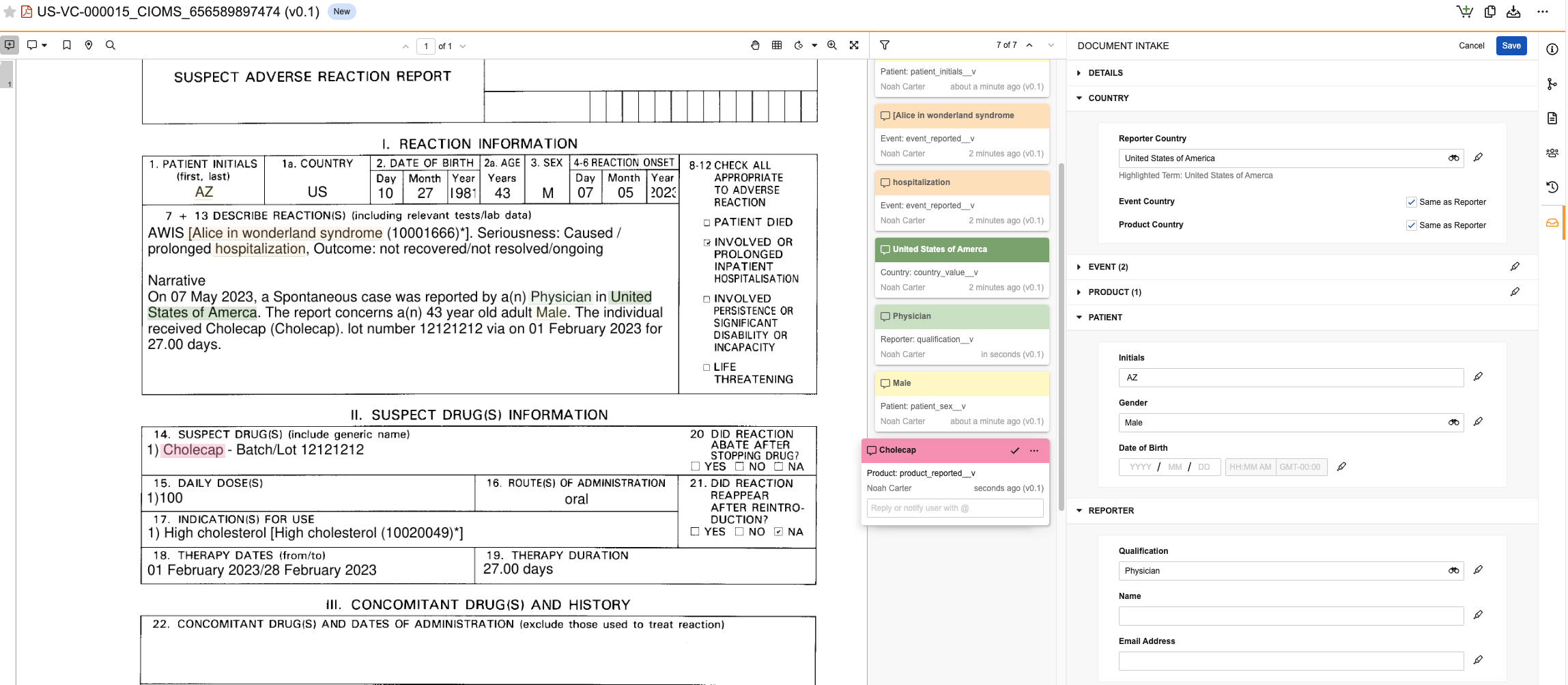This screenshot has width=1568, height=685.
Task: Toggle full screen viewer mode
Action: pos(854,45)
